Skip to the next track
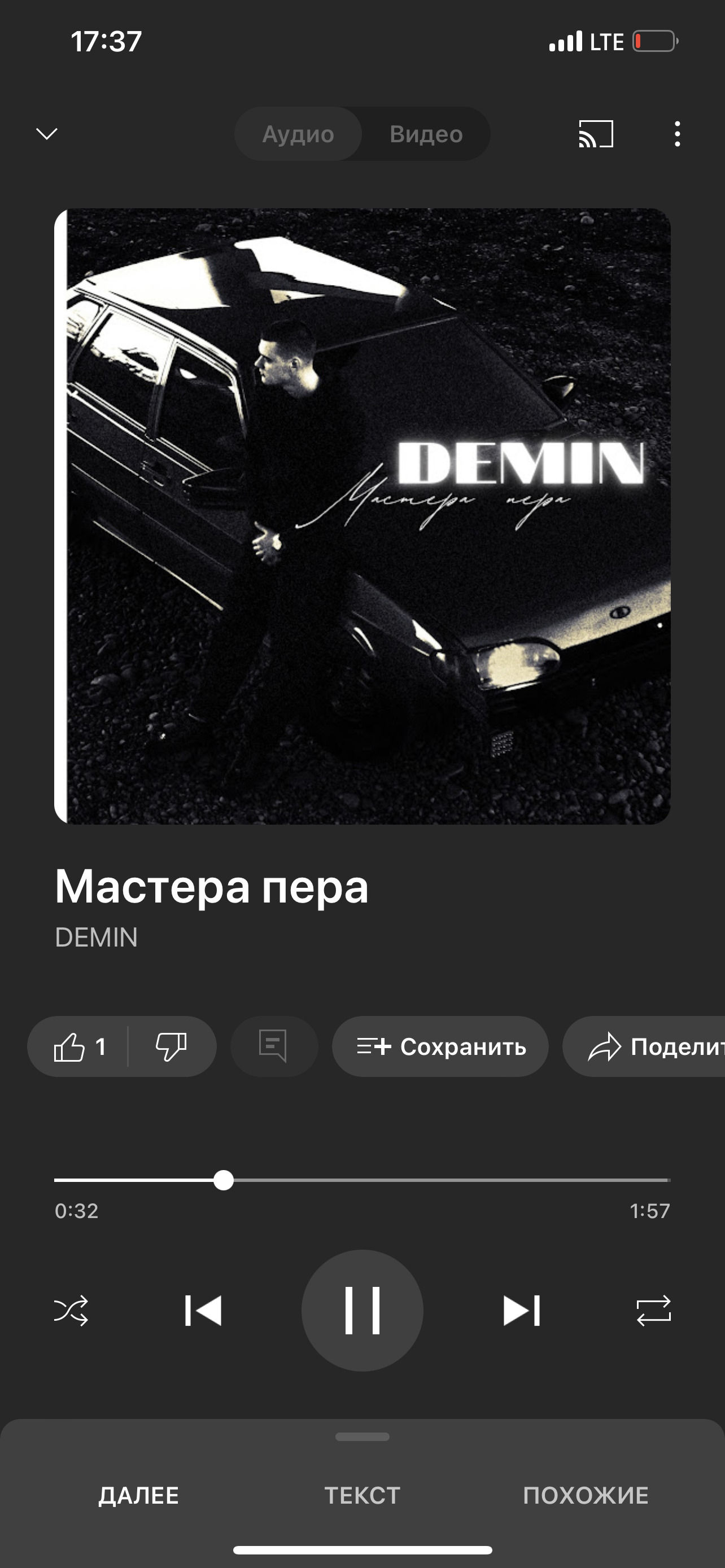The image size is (725, 1568). coord(522,1310)
